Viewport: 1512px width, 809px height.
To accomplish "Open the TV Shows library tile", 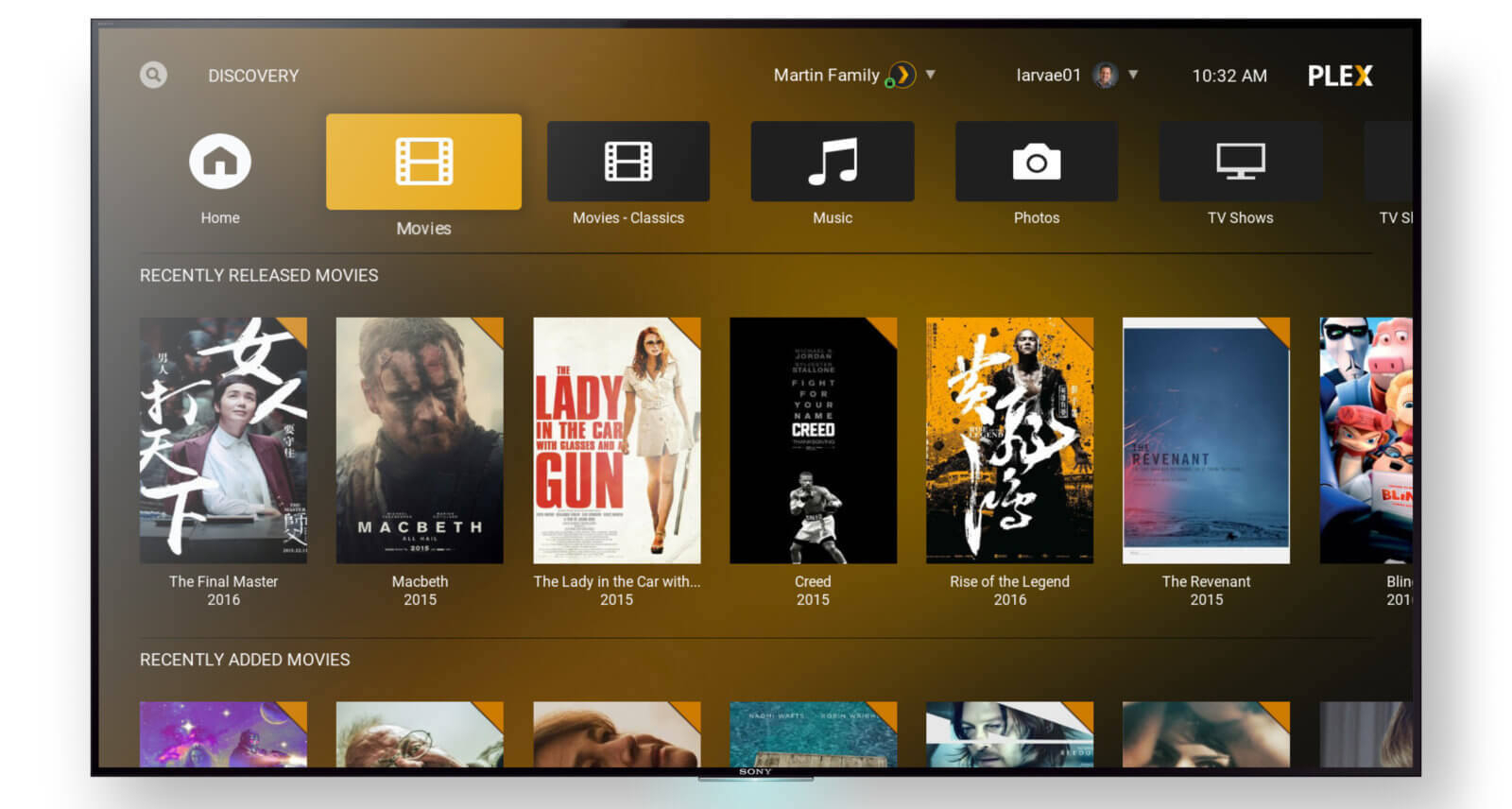I will point(1240,162).
